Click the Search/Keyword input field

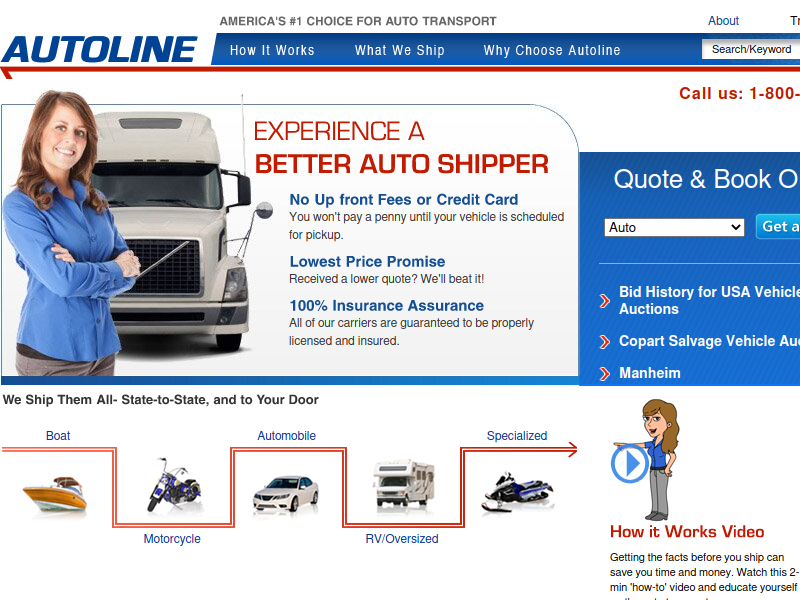[x=751, y=49]
